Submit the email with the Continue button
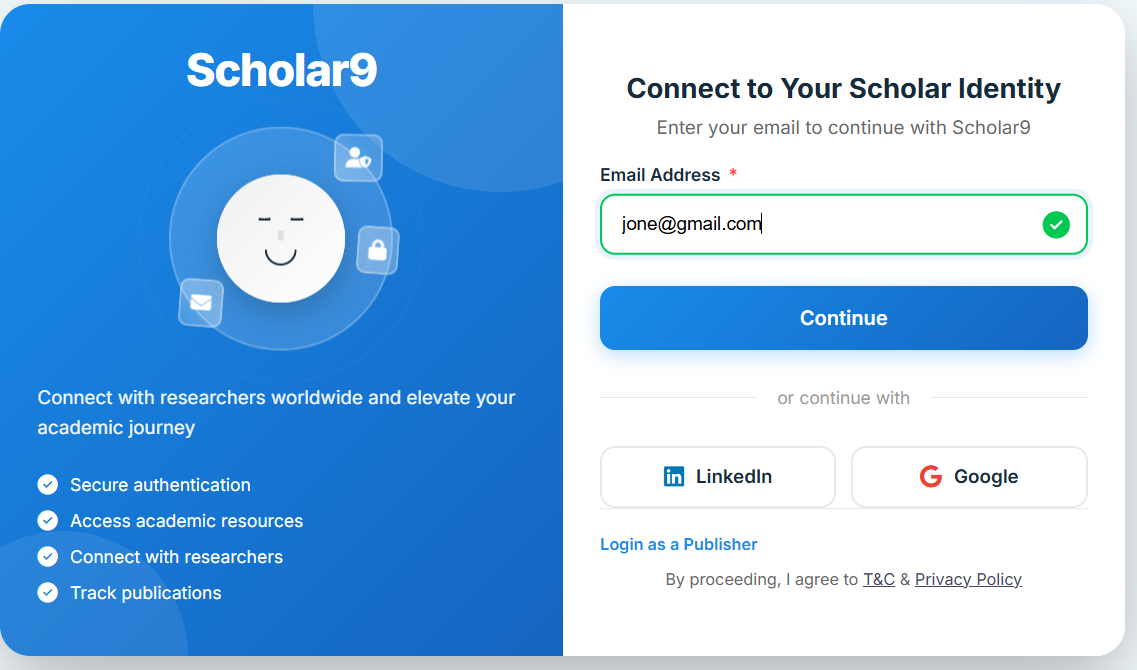This screenshot has width=1137, height=670. coord(843,318)
